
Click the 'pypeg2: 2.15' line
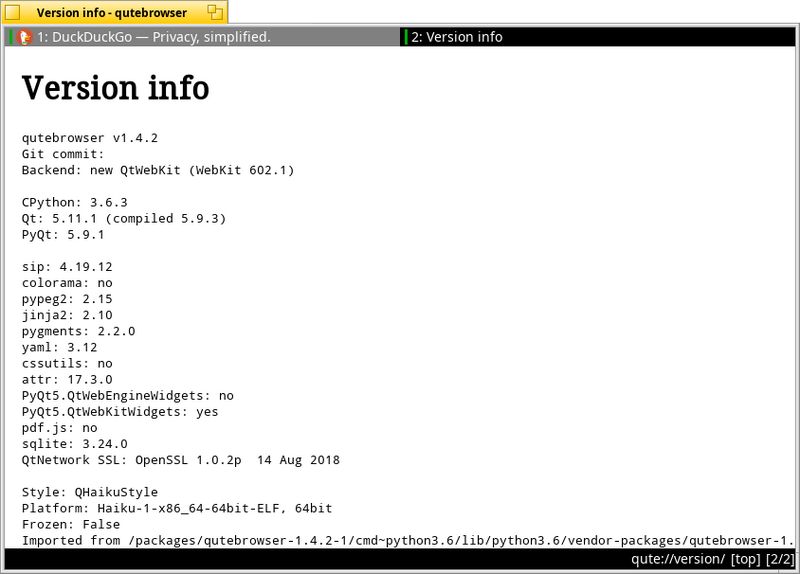coord(67,299)
